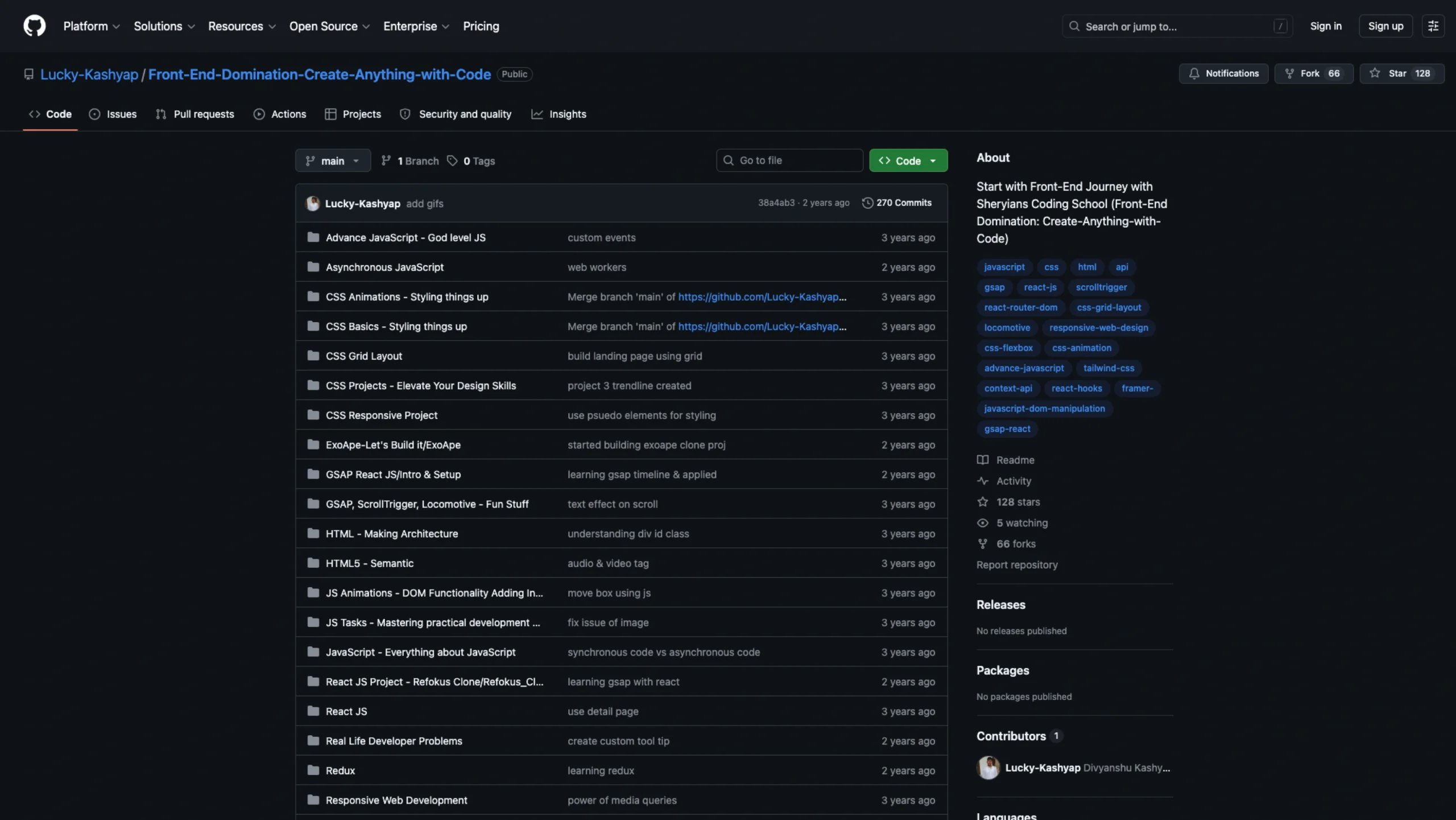This screenshot has height=820, width=1456.
Task: Go to the GitHub homepage logo
Action: click(34, 26)
